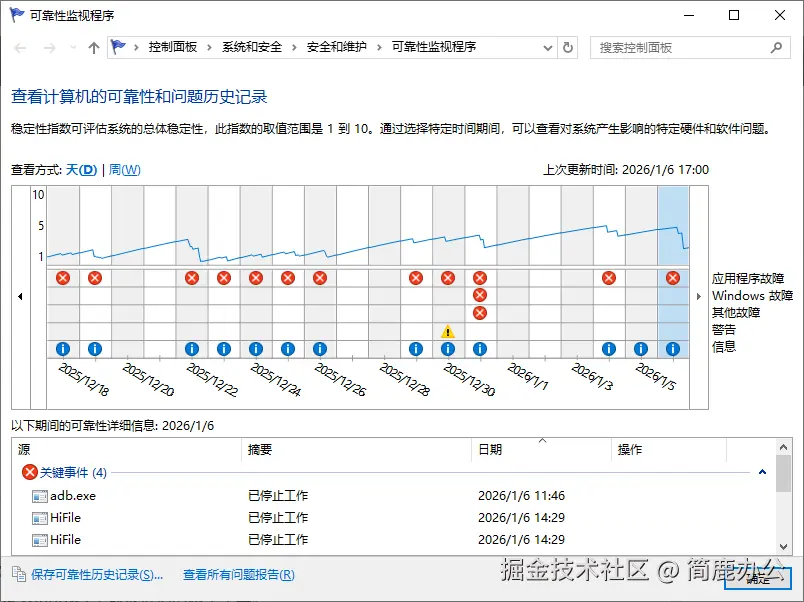The height and width of the screenshot is (602, 804).
Task: Click the magnifier search icon
Action: (776, 48)
